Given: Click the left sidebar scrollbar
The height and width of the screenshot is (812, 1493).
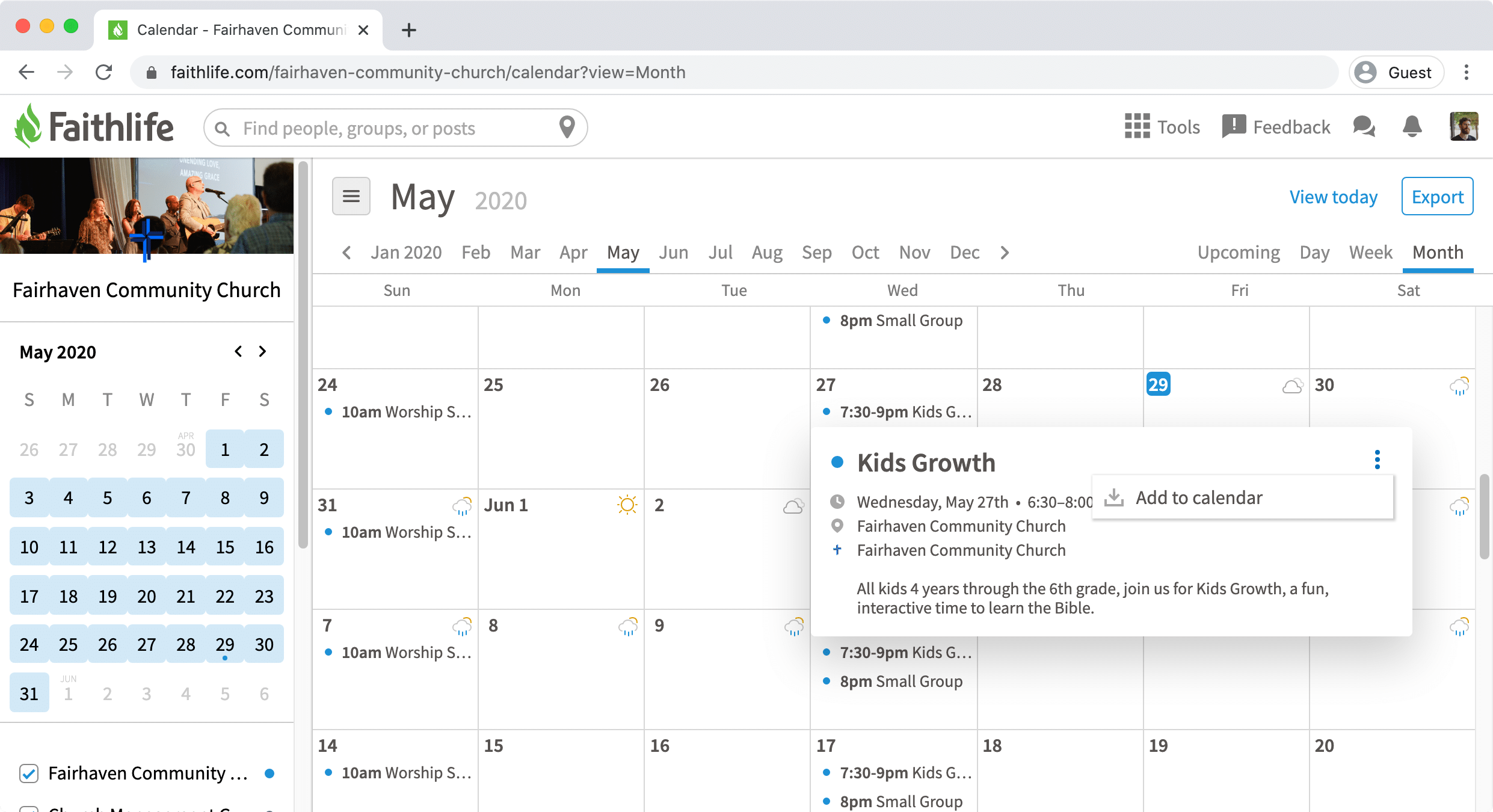Looking at the screenshot, I should (303, 355).
